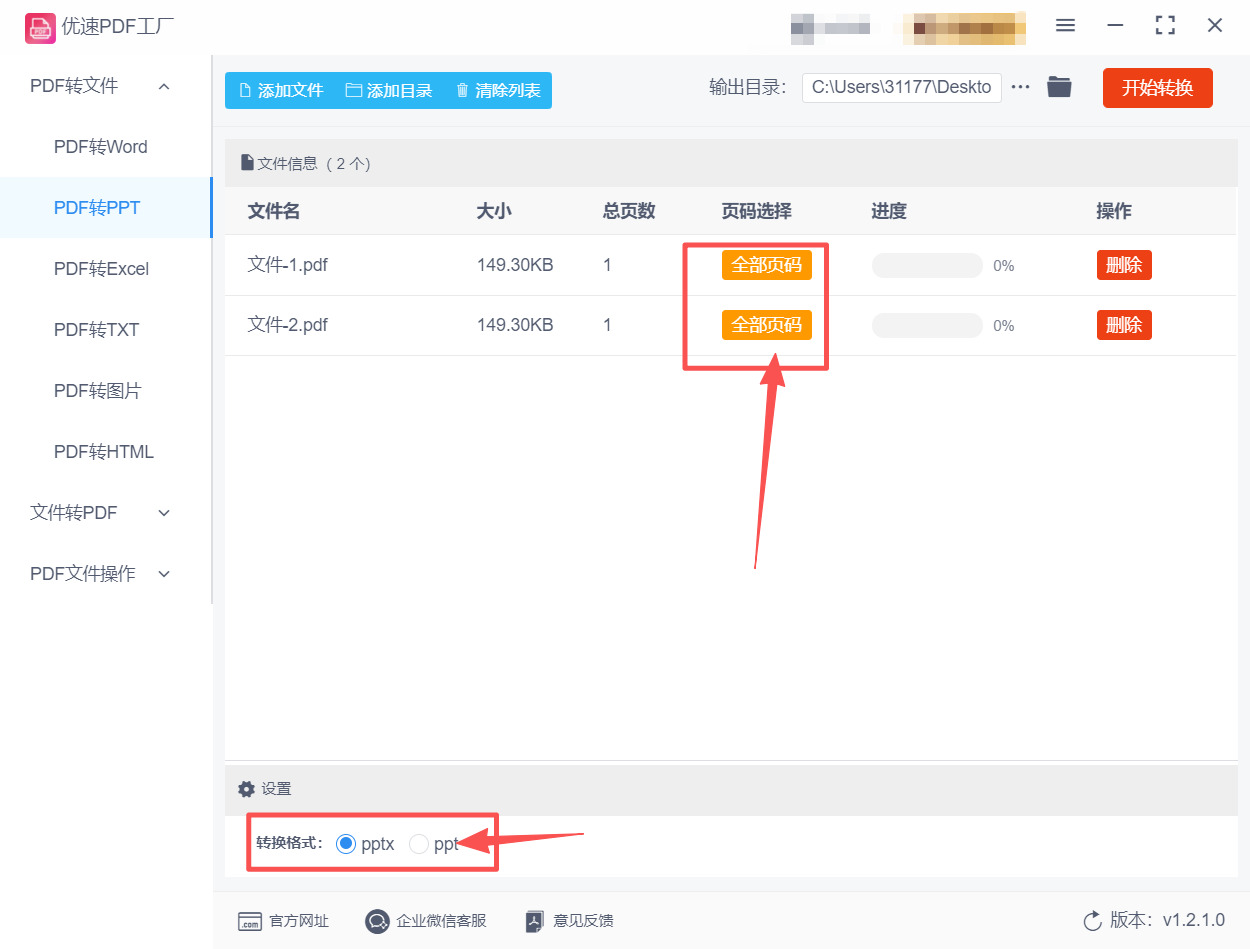
Task: Open the hamburger menu icon in title bar
Action: click(1066, 26)
